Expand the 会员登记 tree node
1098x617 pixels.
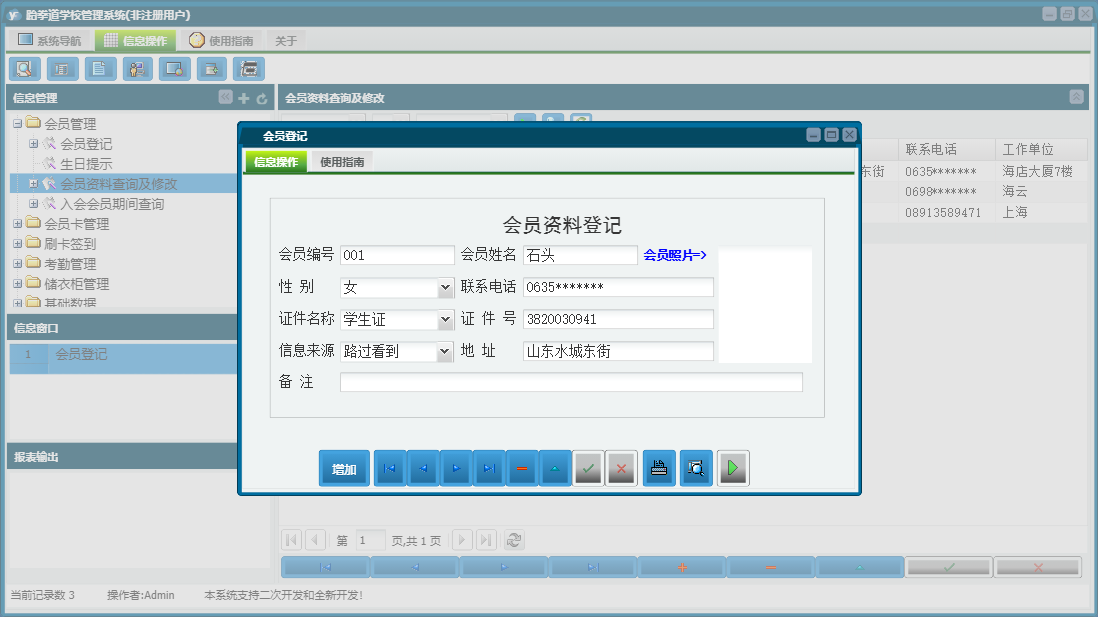click(x=34, y=144)
